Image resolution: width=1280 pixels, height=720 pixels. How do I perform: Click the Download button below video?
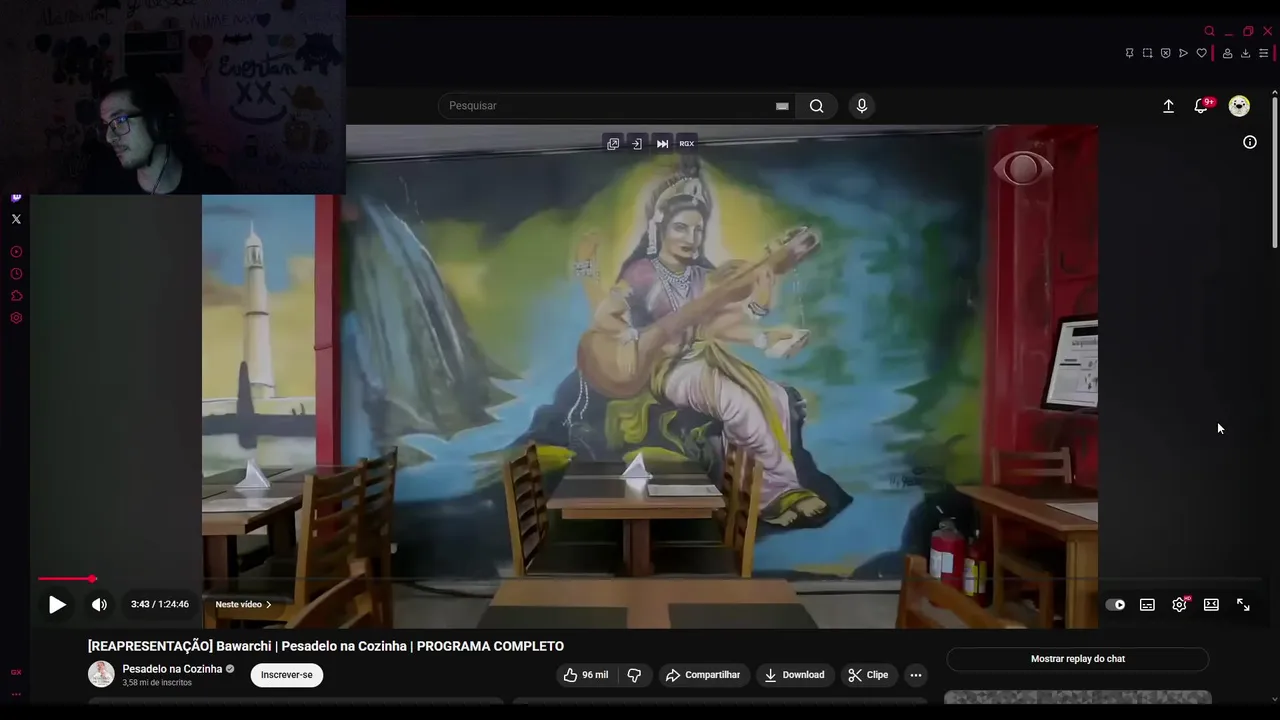pos(794,675)
